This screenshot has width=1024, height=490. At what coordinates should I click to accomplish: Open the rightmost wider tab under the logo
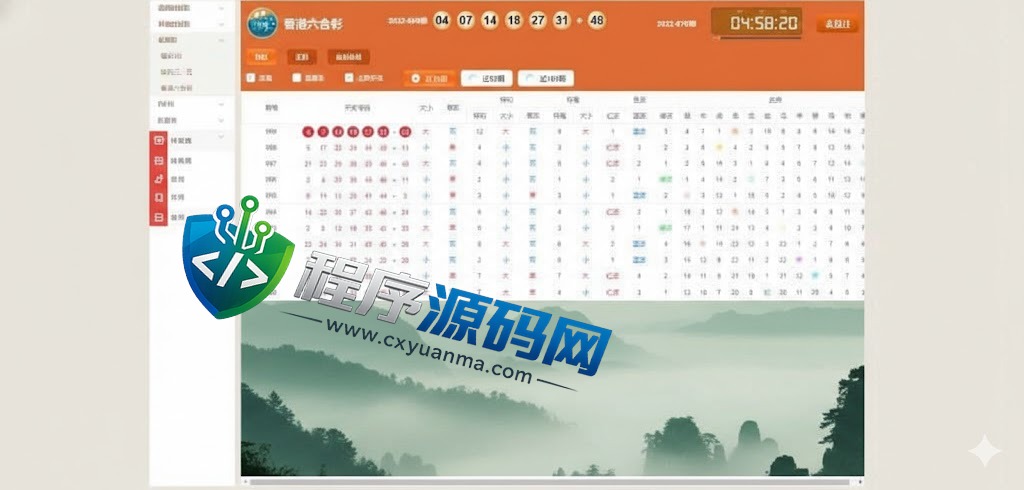(349, 57)
